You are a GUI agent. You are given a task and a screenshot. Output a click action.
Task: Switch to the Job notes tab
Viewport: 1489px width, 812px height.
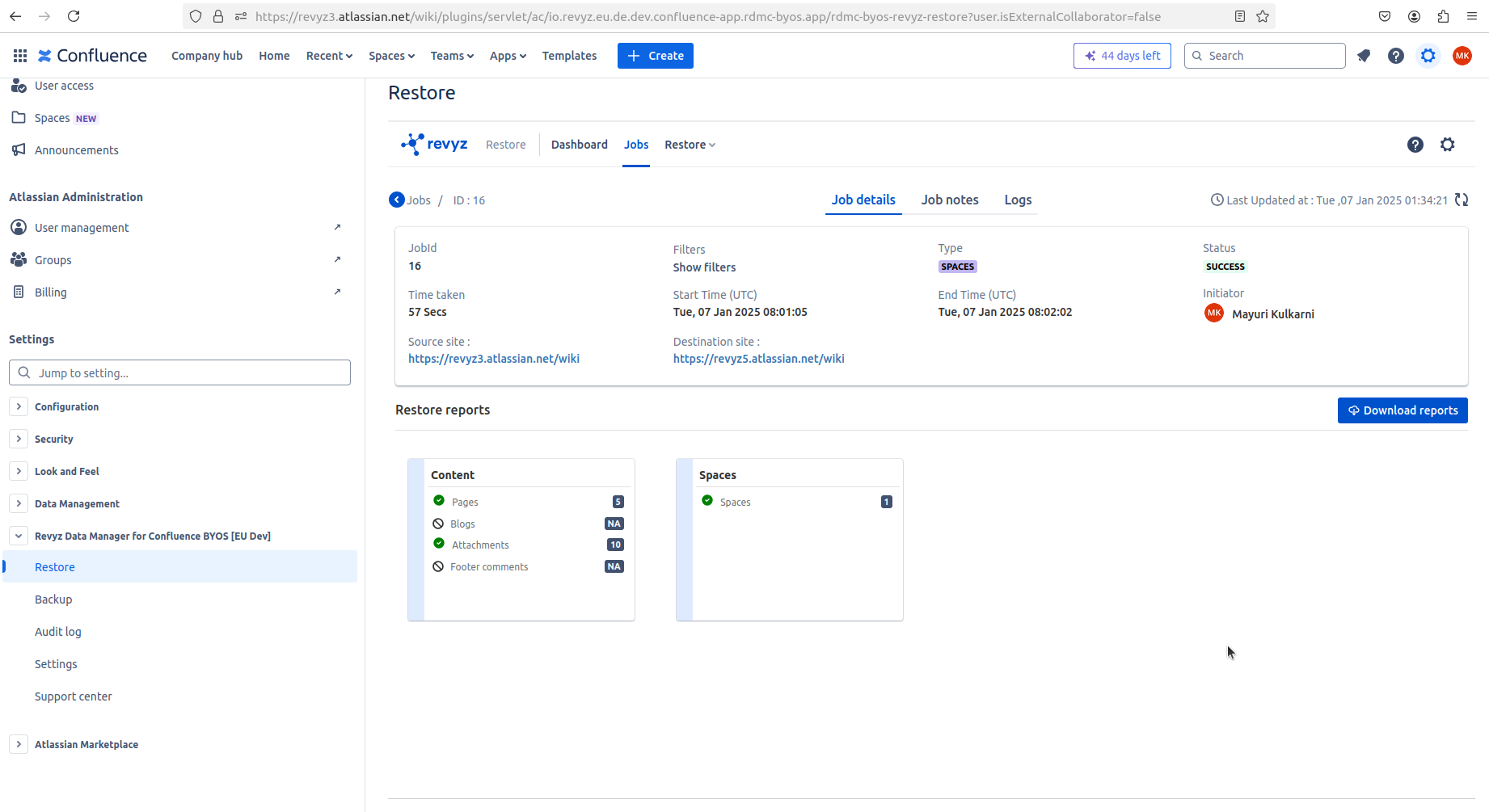pos(950,200)
